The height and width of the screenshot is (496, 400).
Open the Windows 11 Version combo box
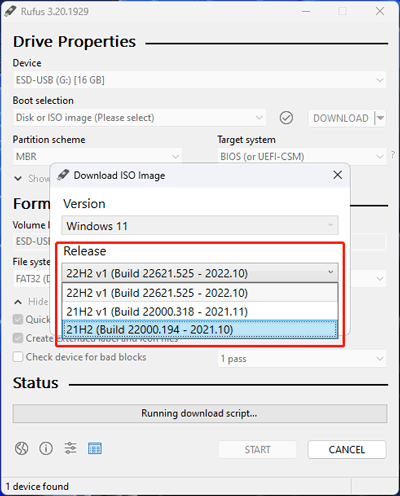tap(200, 226)
